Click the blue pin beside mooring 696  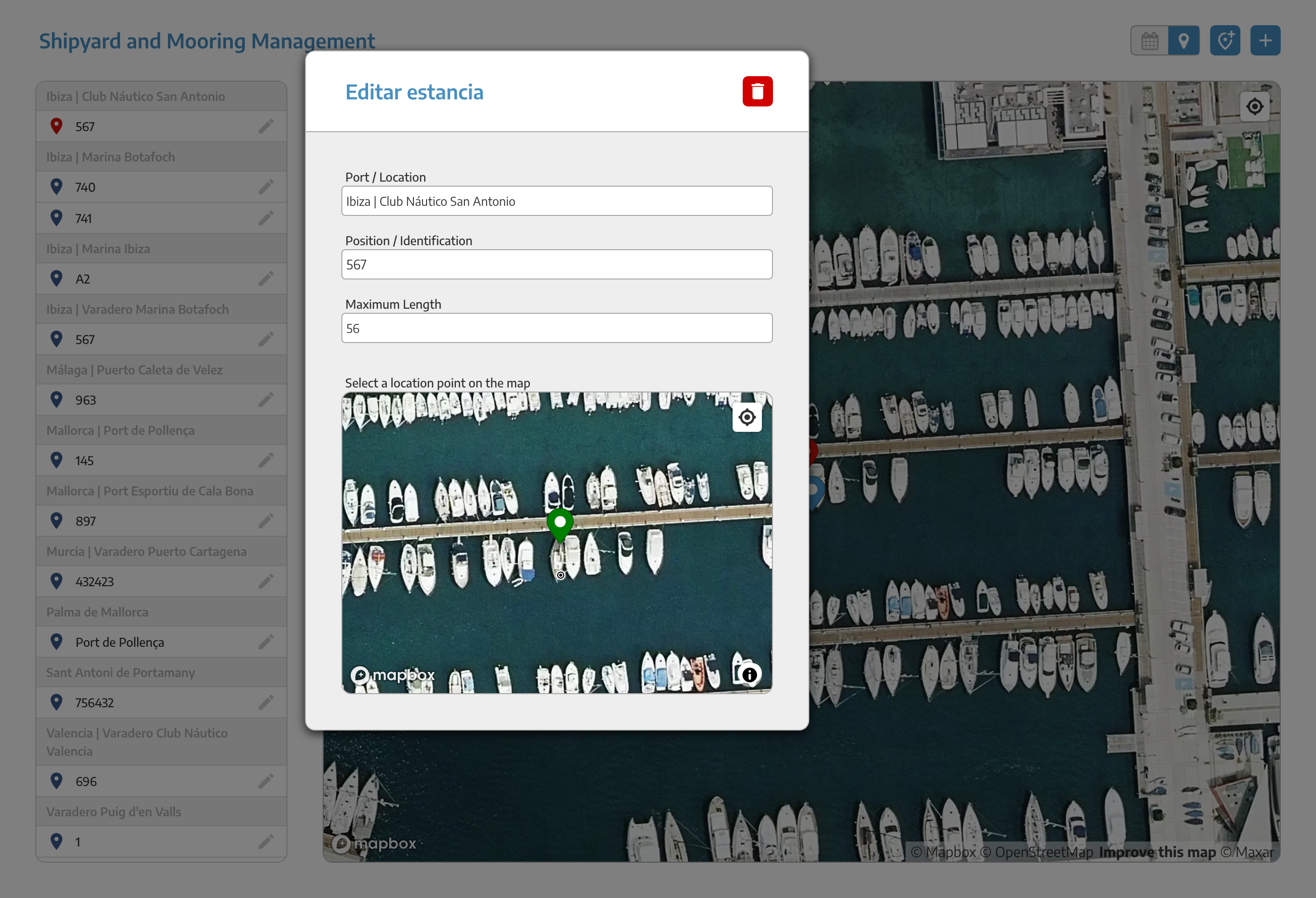(x=56, y=781)
